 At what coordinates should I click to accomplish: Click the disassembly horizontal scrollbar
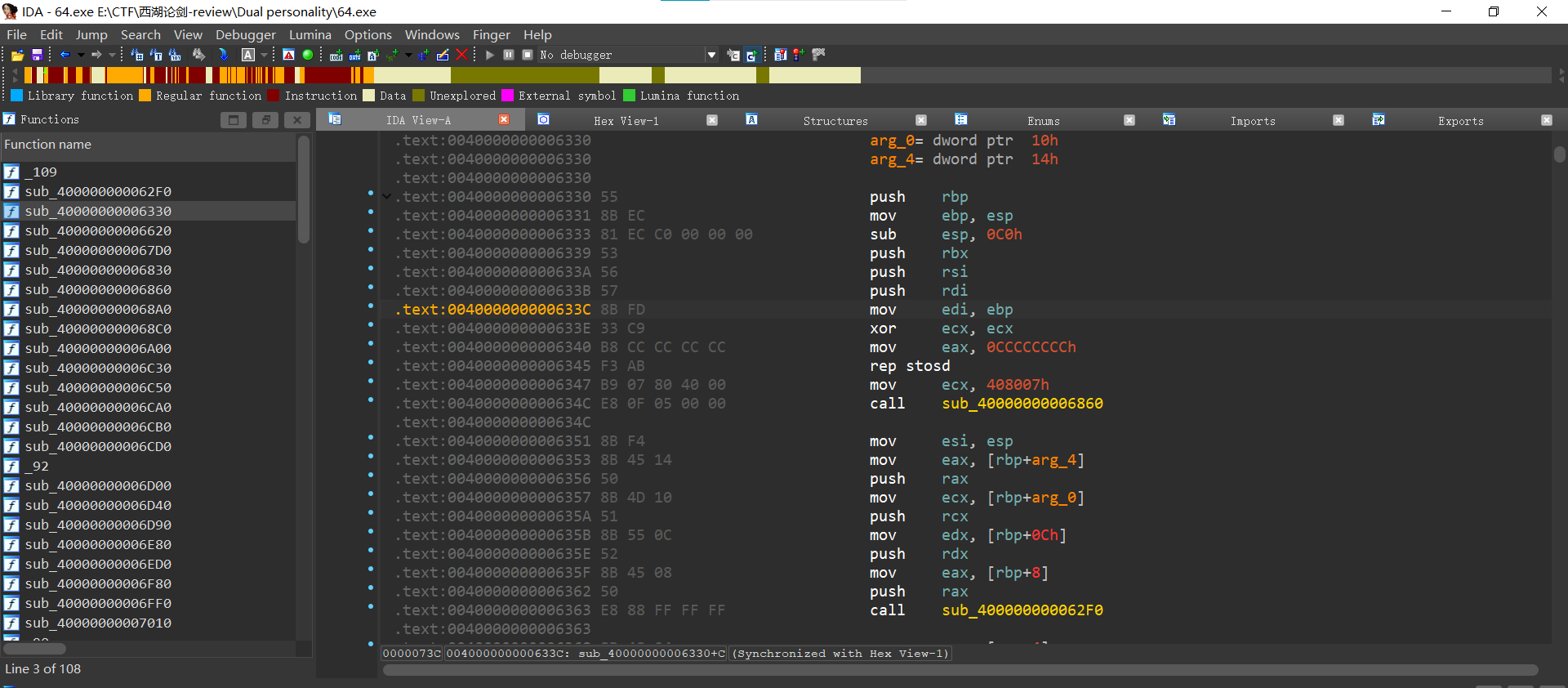960,670
